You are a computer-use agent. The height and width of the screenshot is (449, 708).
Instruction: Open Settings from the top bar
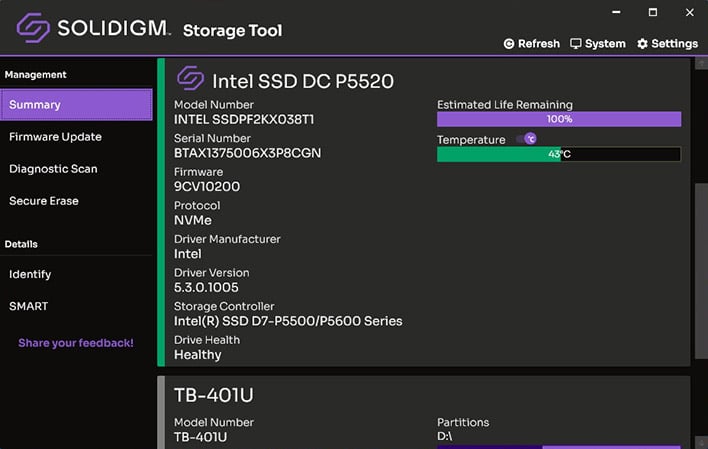pos(667,44)
